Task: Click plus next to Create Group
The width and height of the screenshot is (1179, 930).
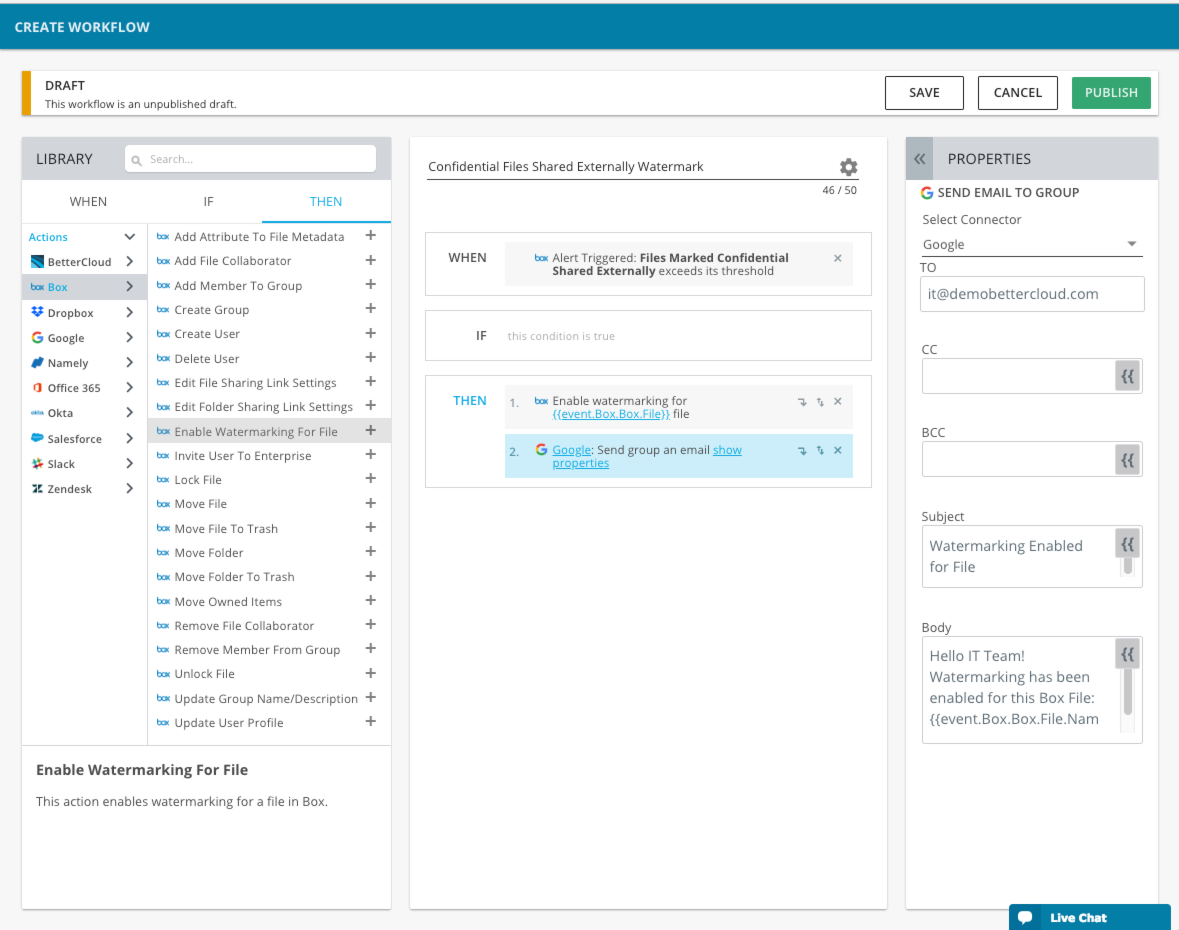Action: tap(371, 308)
